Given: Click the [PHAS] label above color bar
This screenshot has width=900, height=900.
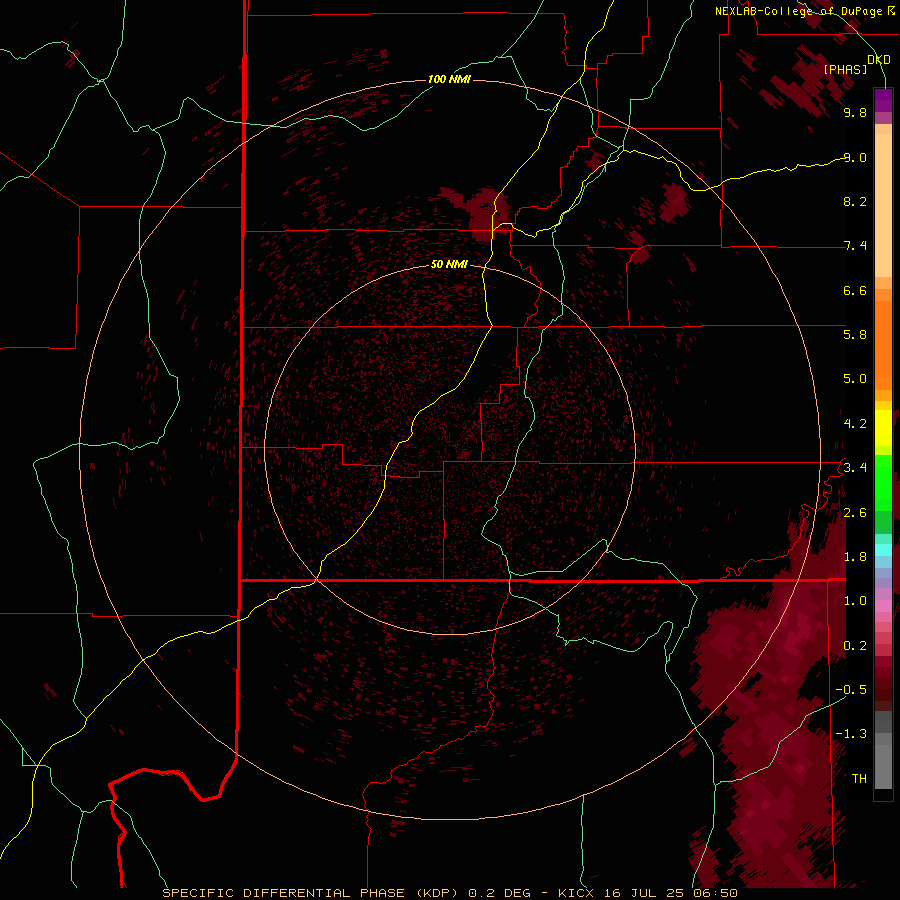Looking at the screenshot, I should click(x=845, y=69).
